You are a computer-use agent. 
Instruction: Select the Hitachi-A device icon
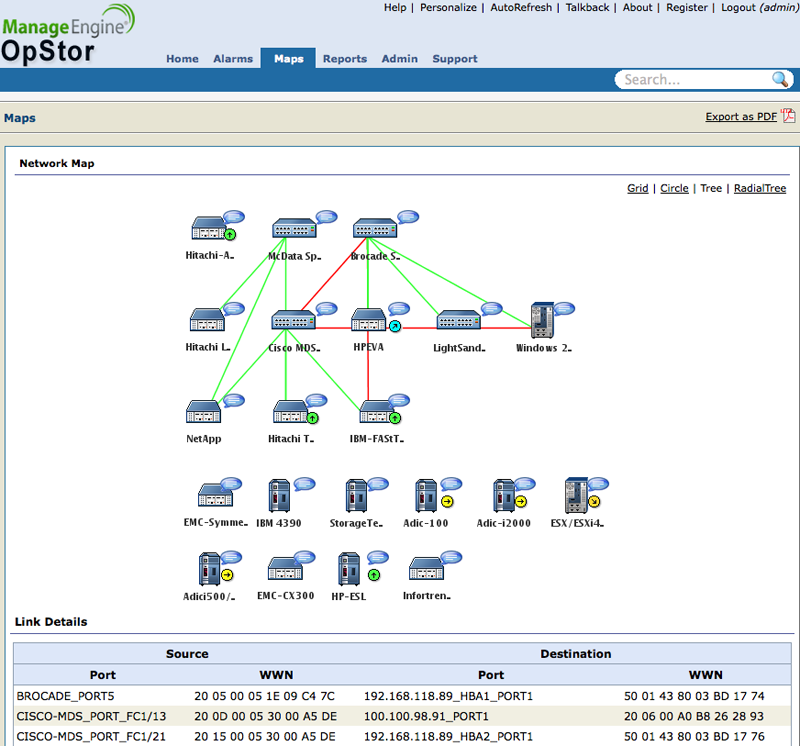click(208, 228)
